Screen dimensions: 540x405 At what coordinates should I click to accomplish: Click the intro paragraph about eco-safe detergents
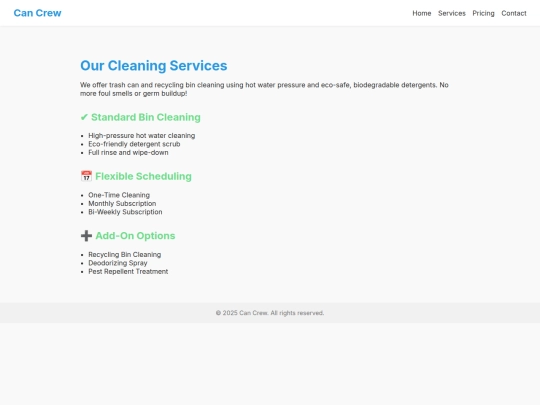[x=264, y=89]
